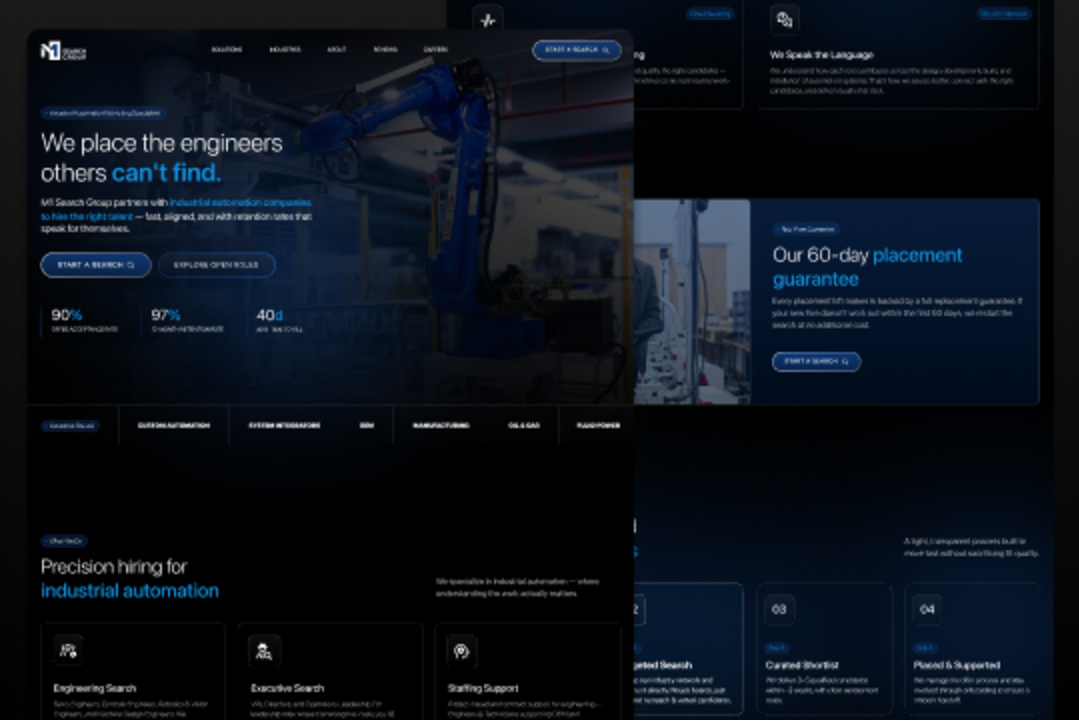This screenshot has height=721, width=1079.
Task: Select System Integrators in industries strip
Action: (284, 426)
